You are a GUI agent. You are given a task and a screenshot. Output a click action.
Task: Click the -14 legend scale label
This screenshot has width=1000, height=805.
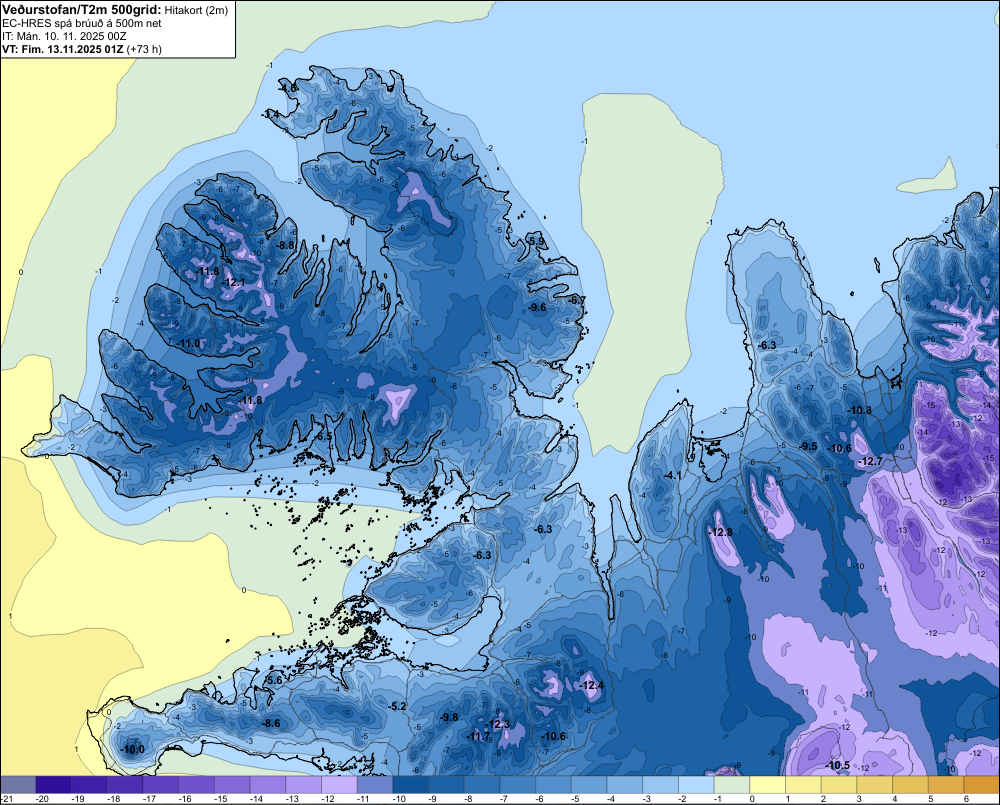256,799
